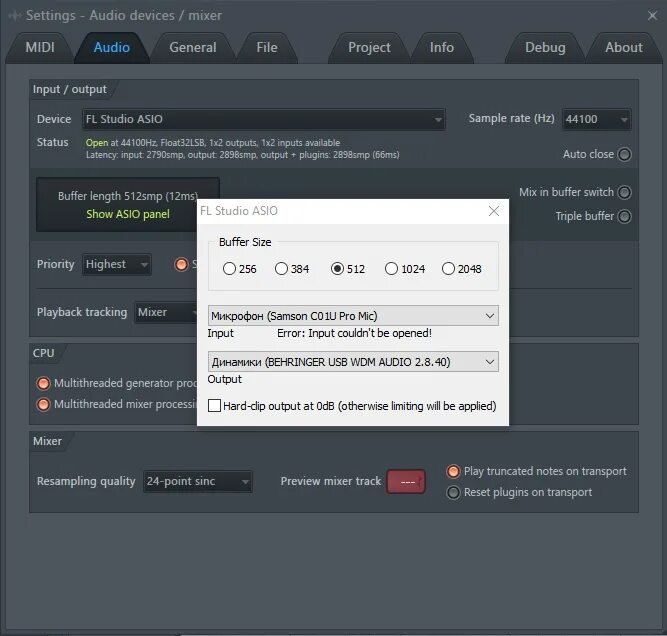Close the Settings window

[x=652, y=16]
